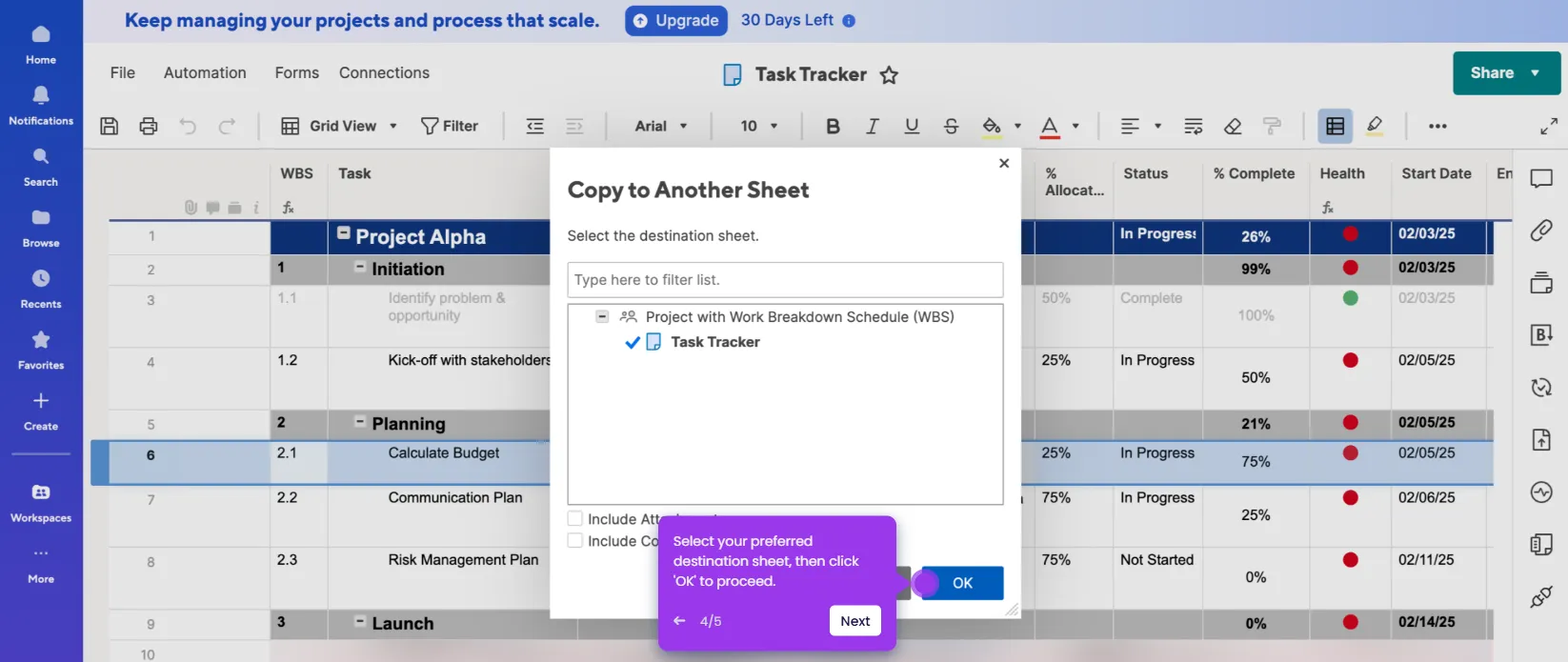Open Browse folder in sidebar

(41, 228)
